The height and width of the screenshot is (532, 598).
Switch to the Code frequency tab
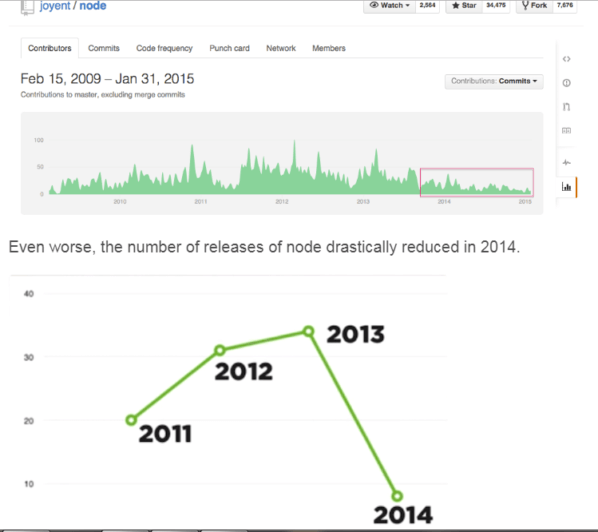(x=164, y=48)
